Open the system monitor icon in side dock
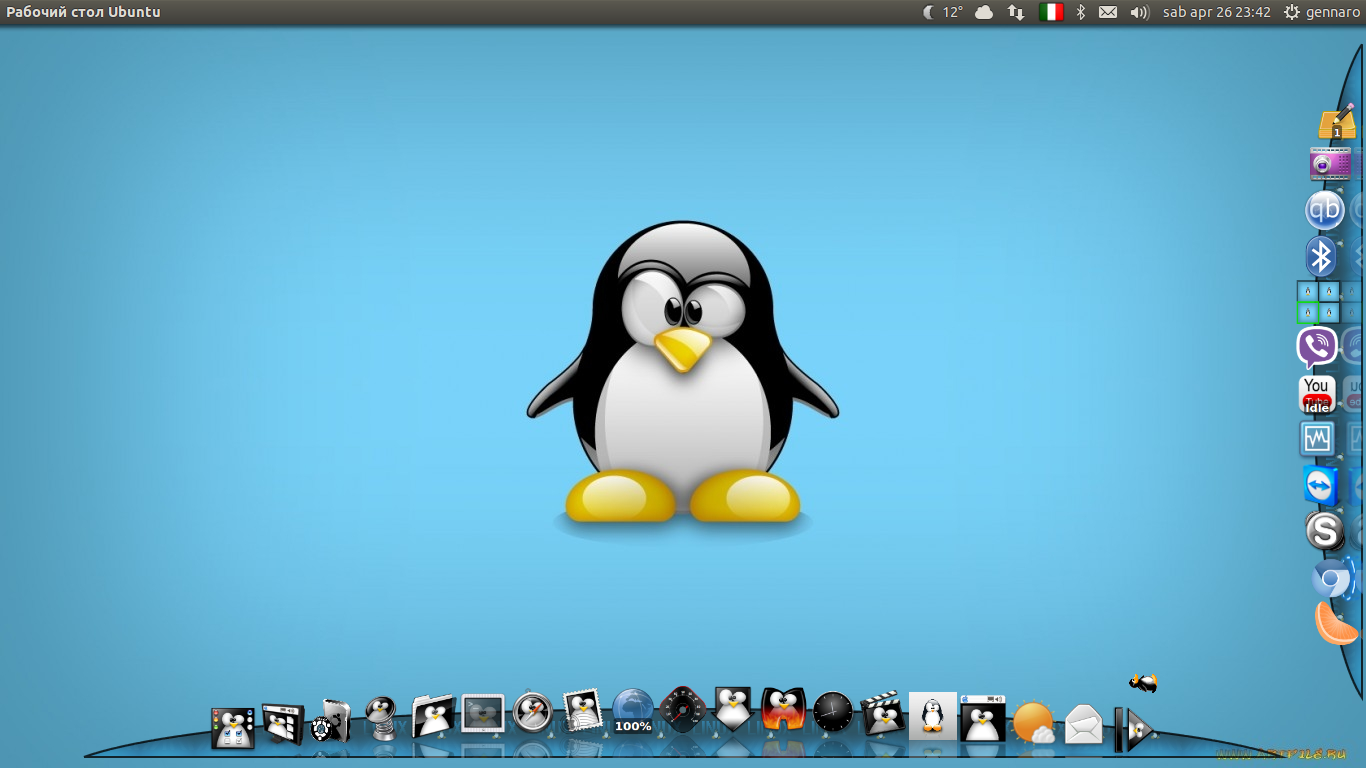The width and height of the screenshot is (1366, 768). [1317, 439]
